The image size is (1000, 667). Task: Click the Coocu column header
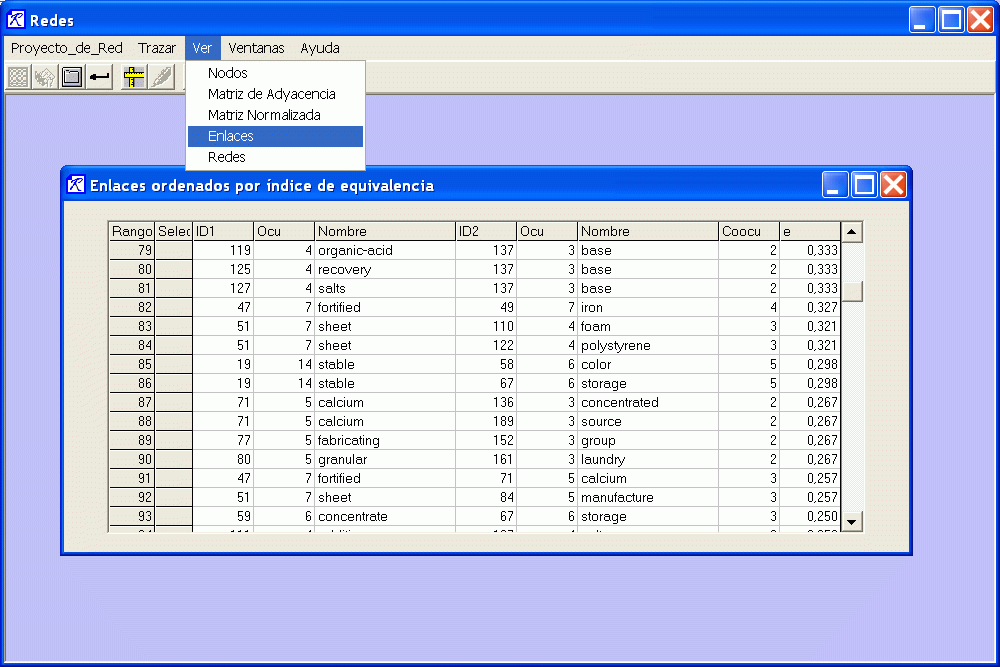748,231
